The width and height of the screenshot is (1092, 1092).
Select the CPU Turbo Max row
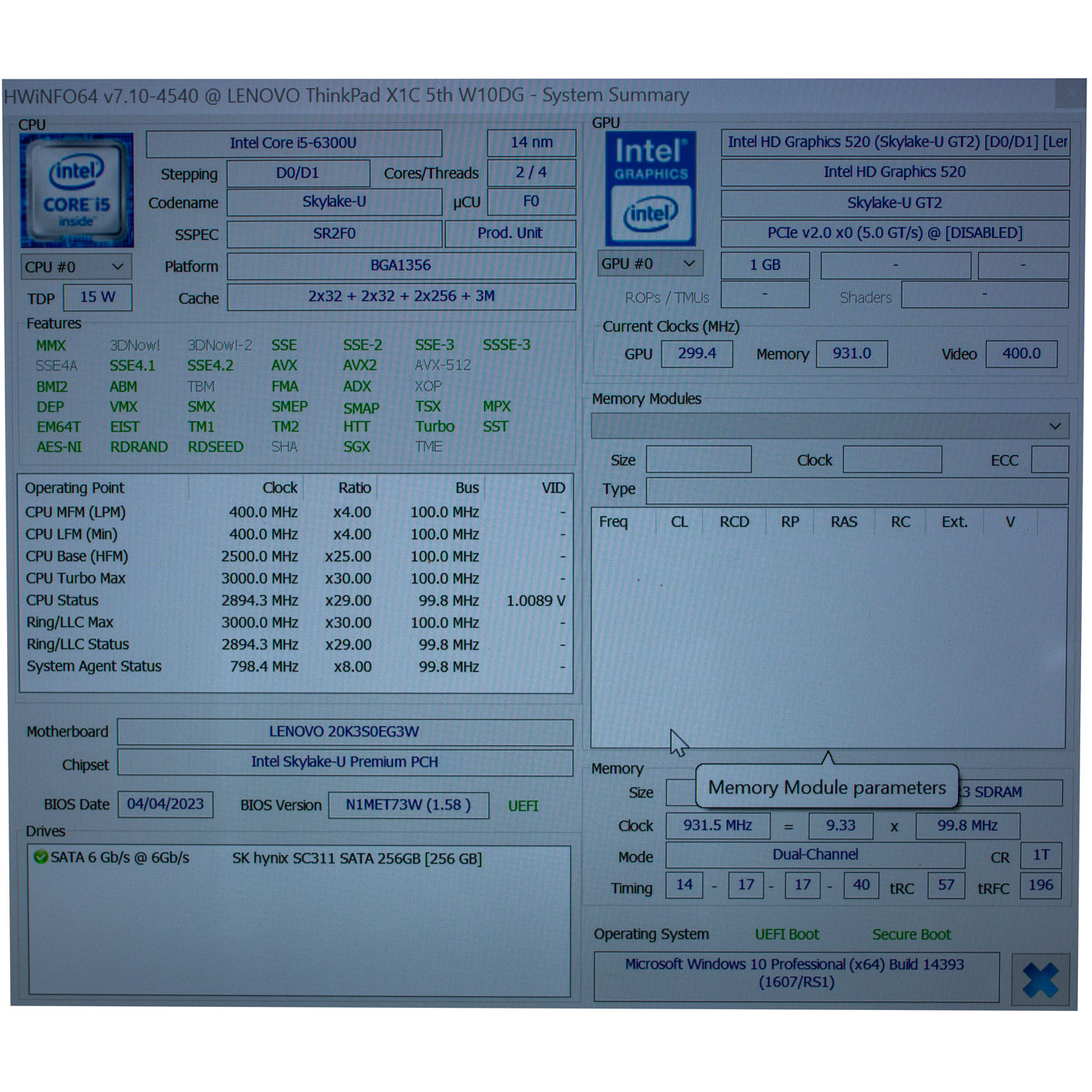point(296,579)
